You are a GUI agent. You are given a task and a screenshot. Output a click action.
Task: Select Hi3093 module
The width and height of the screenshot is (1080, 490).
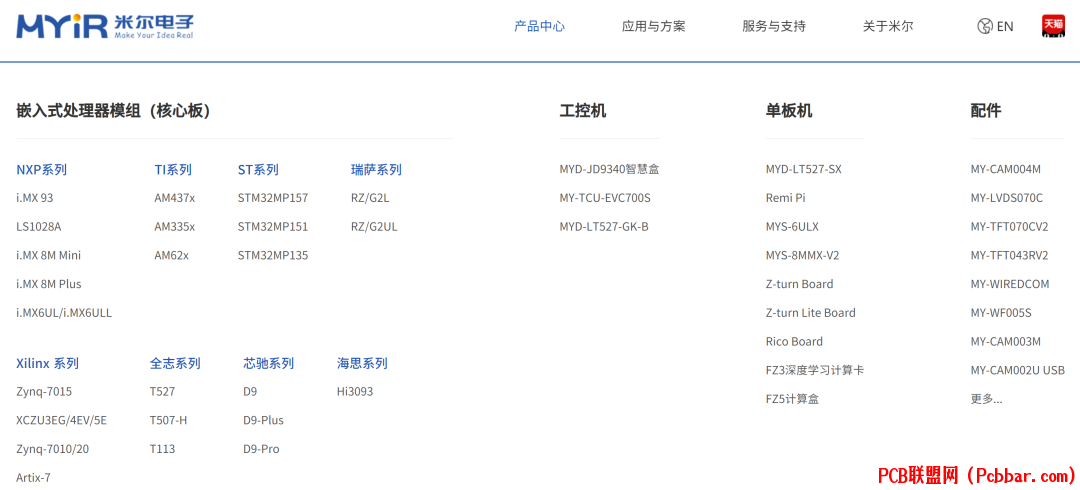point(355,391)
